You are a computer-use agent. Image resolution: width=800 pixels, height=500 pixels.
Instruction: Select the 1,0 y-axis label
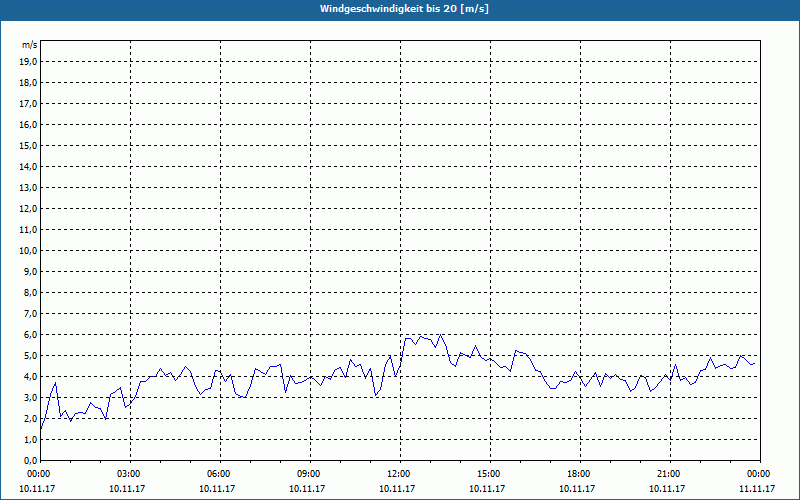pyautogui.click(x=31, y=439)
